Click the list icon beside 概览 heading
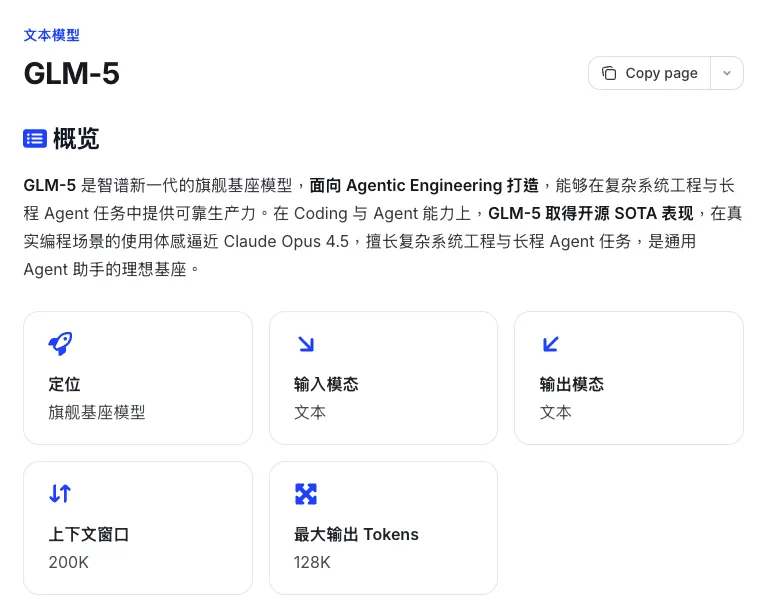This screenshot has width=782, height=608. click(x=35, y=139)
